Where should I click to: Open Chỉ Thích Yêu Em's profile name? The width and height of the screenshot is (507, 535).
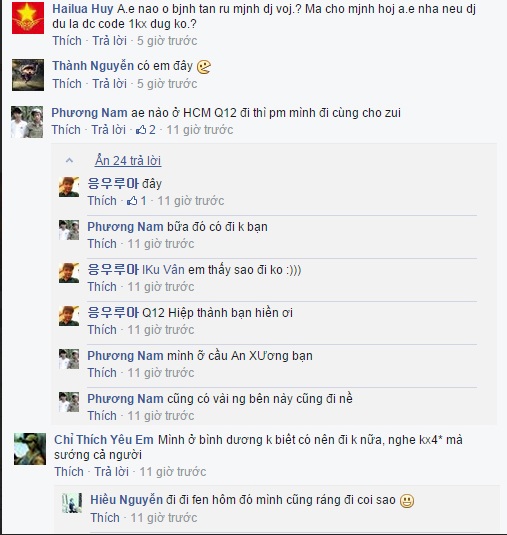tap(104, 439)
